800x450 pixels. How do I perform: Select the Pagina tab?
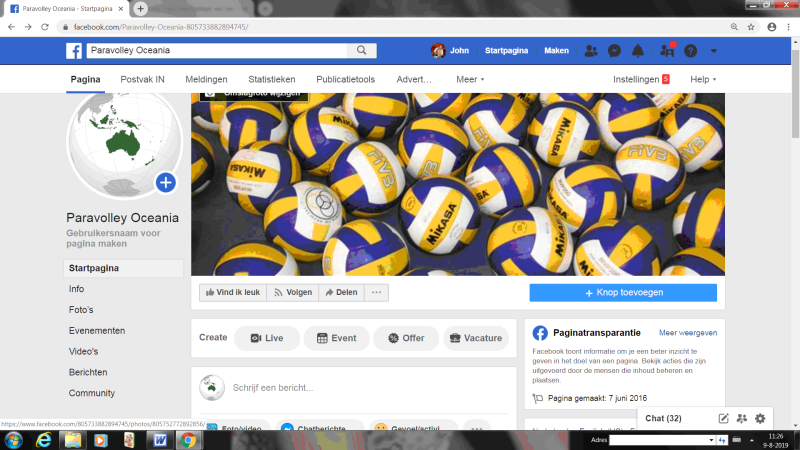(85, 80)
